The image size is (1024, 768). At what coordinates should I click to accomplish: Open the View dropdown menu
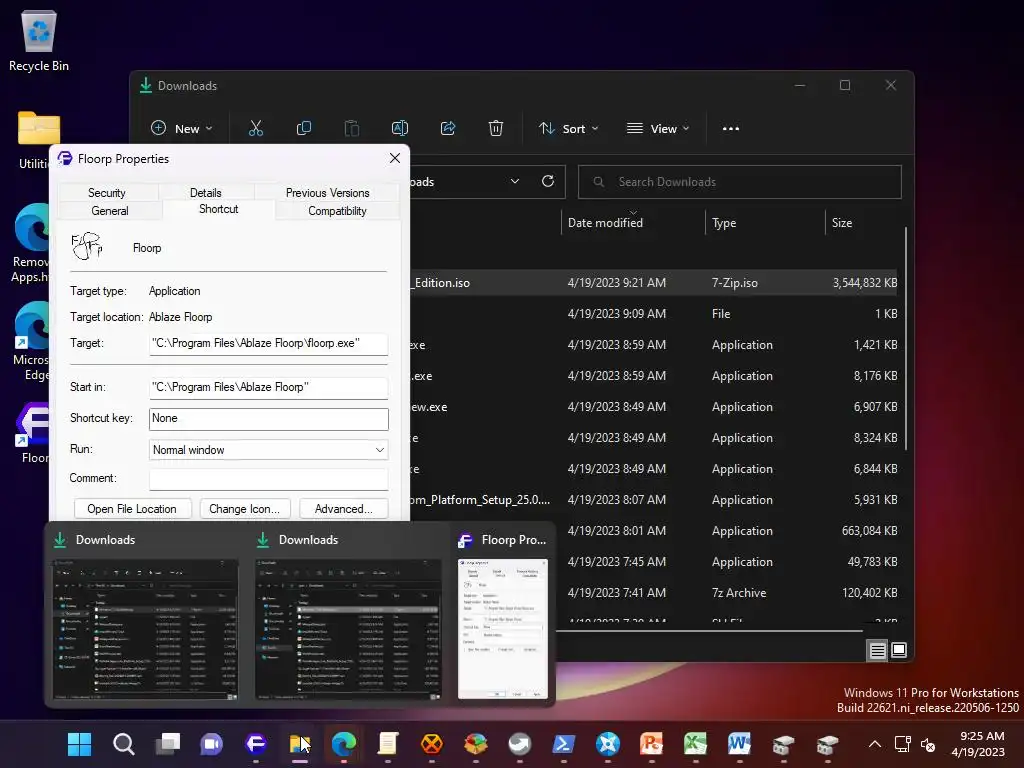[658, 129]
